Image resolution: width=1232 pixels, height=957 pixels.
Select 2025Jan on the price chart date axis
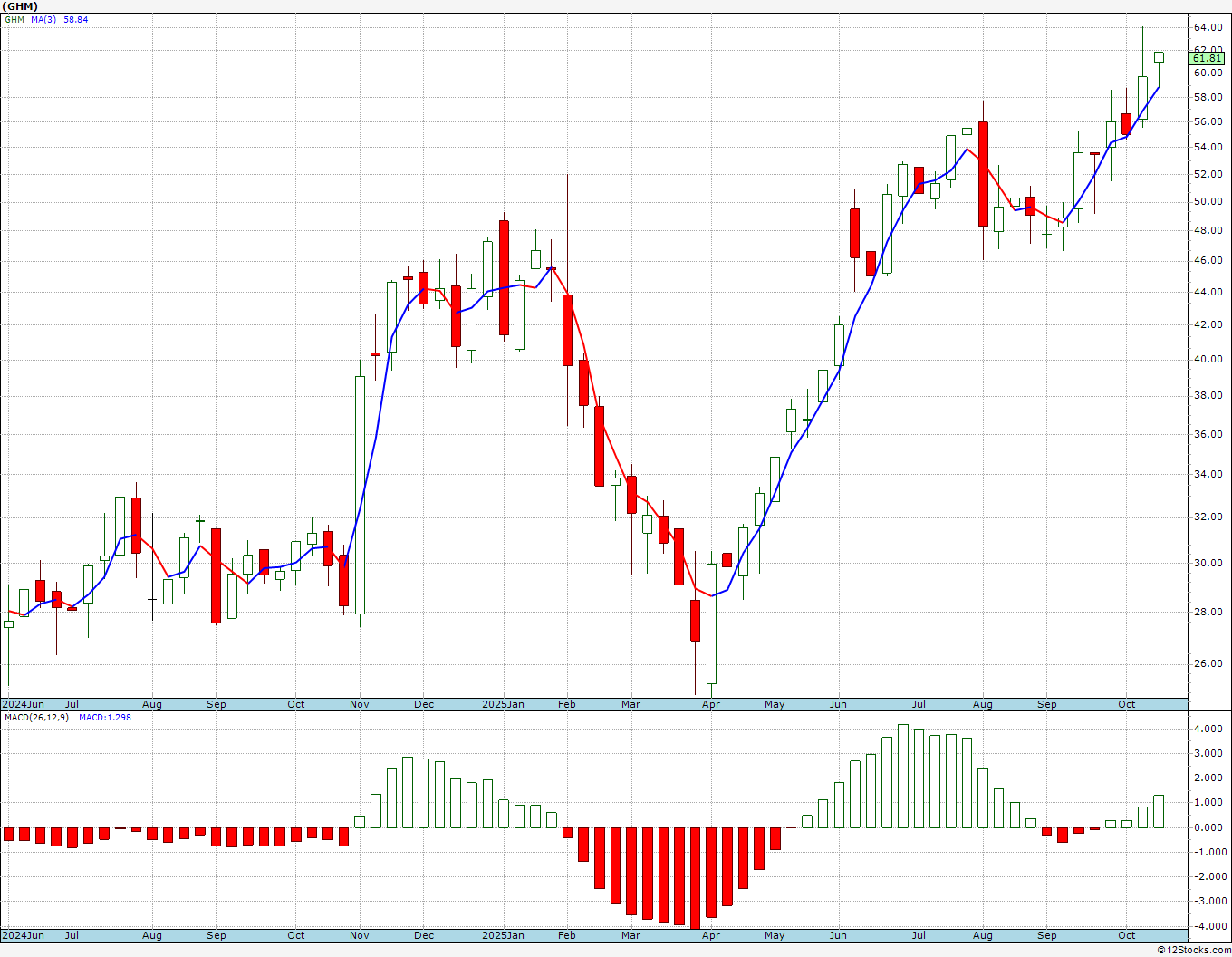[x=503, y=704]
